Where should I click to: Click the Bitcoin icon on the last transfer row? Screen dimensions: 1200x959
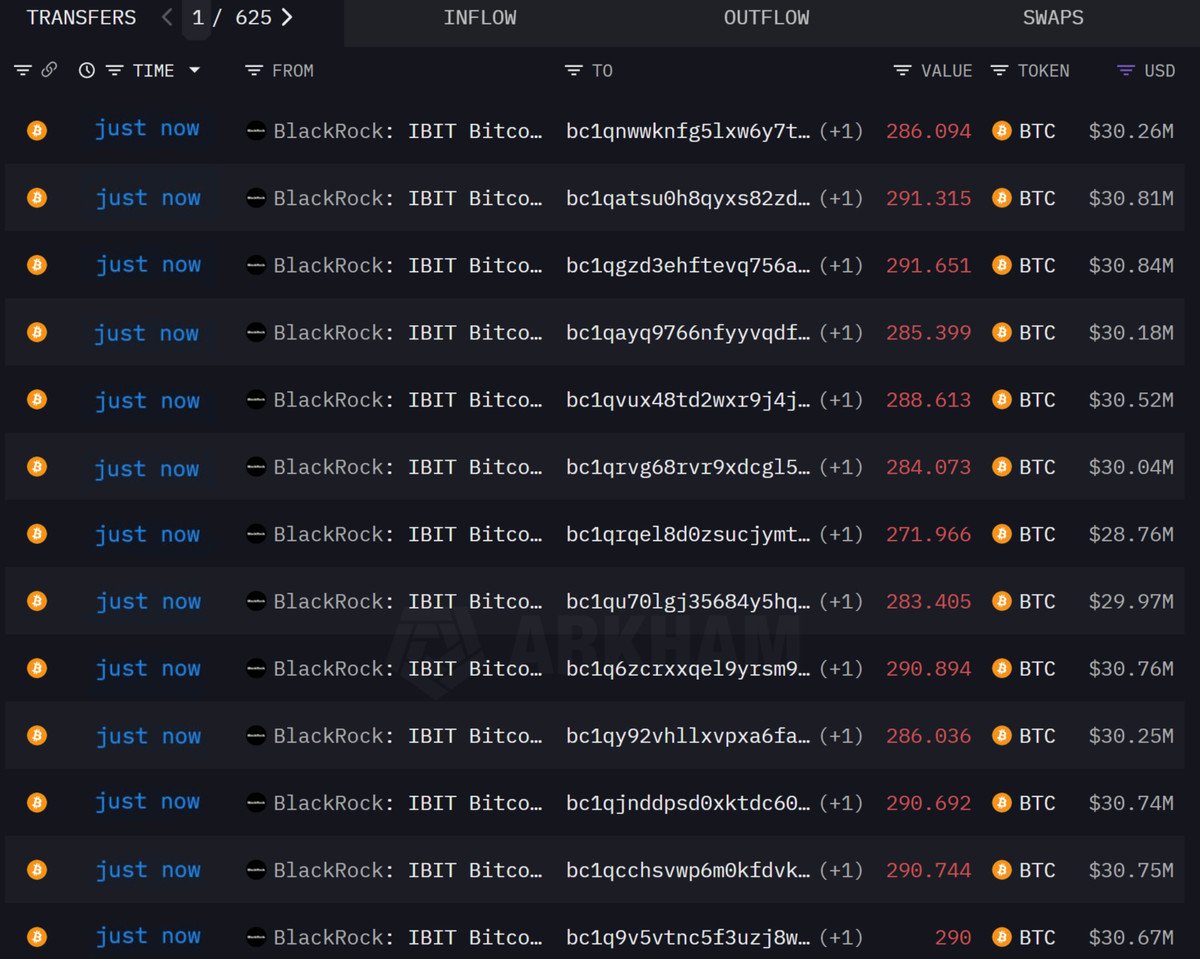[37, 937]
